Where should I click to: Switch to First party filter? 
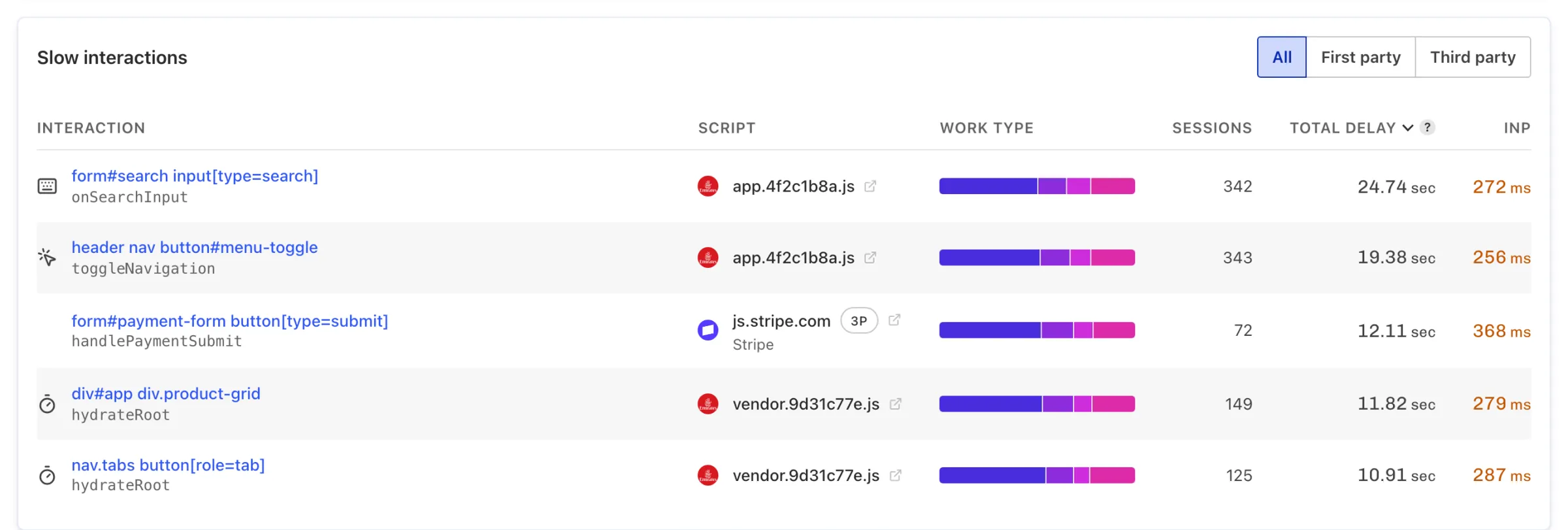(1361, 58)
